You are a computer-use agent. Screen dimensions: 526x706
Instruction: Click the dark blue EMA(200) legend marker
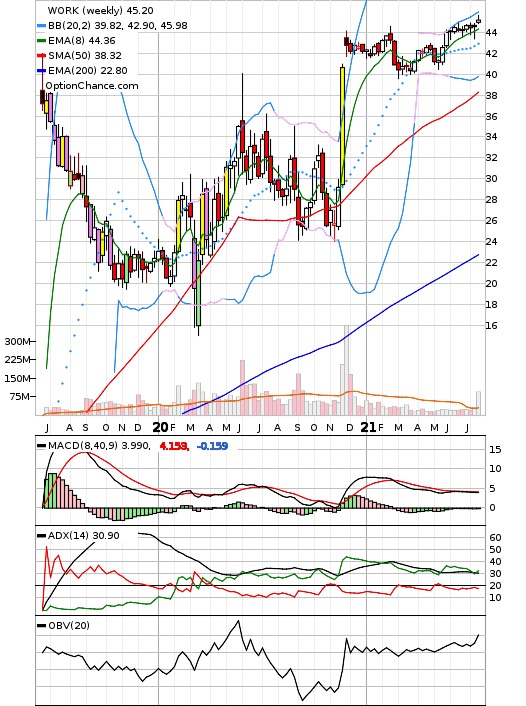(41, 71)
